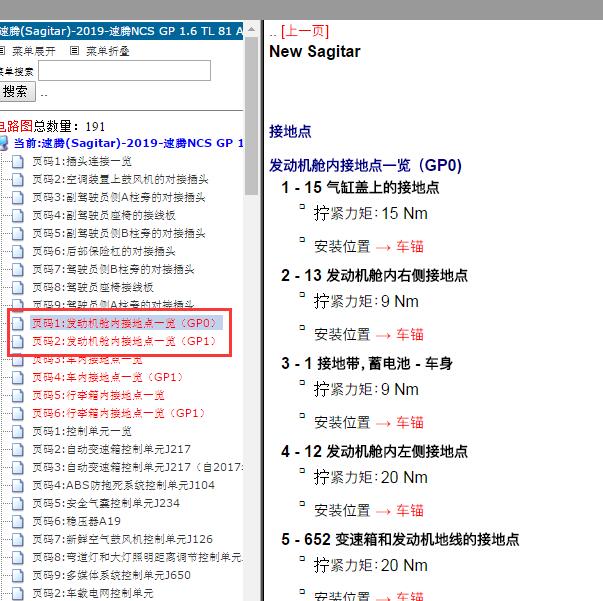Open 页码6:行李箱内接地点一览（GP1）
Viewport: 603px width, 601px height.
pyautogui.click(x=119, y=413)
